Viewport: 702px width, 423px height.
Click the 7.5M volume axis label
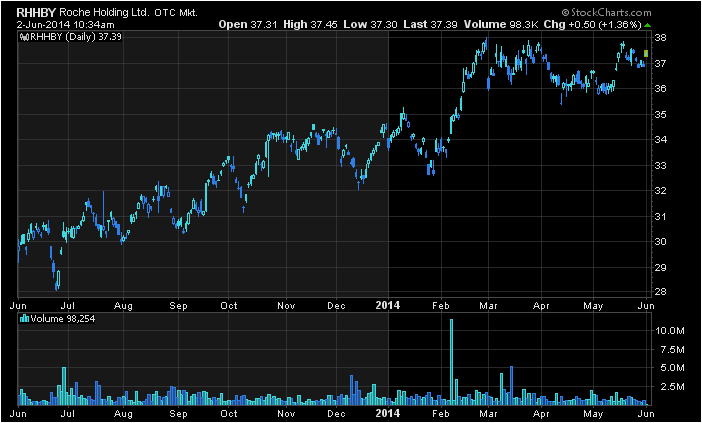(672, 350)
